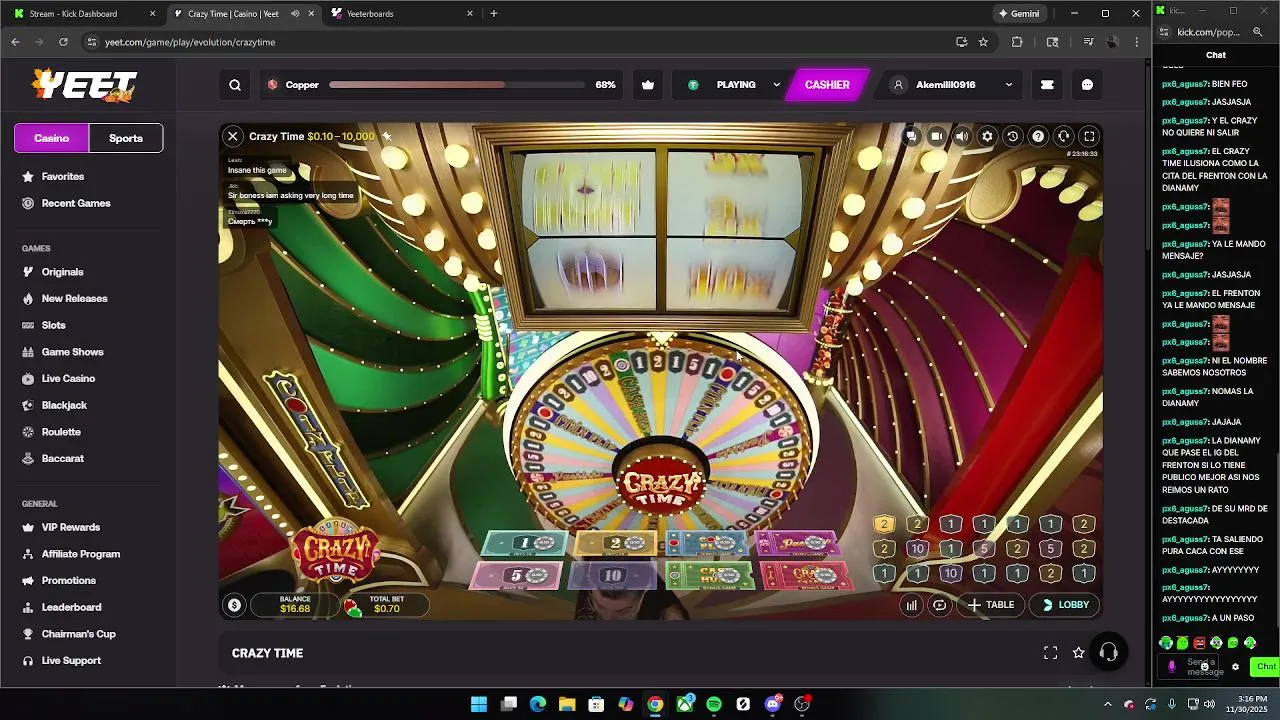Open in-game chat icon in game toolbar

pos(911,136)
